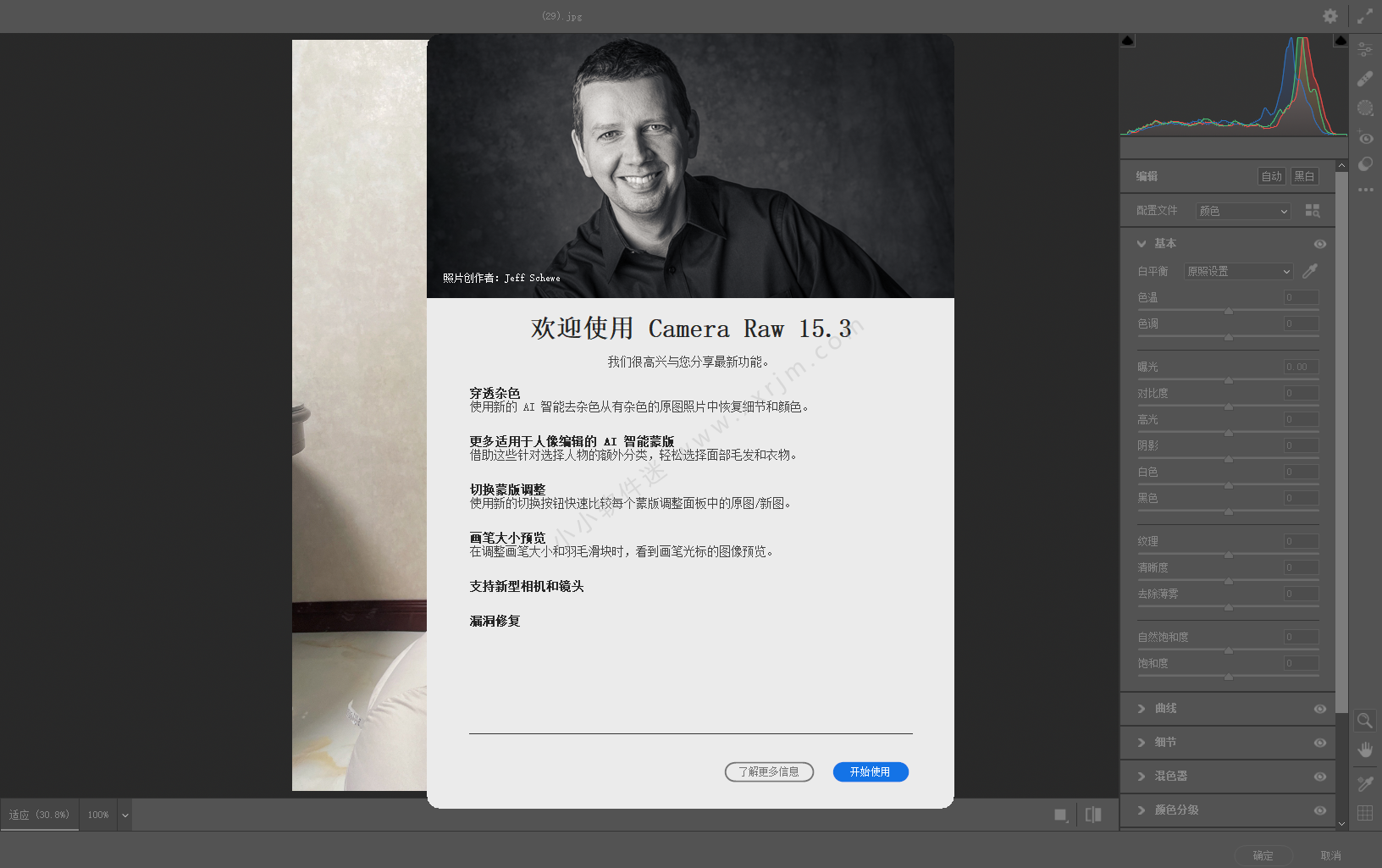
Task: Click the 对比度 slider handle
Action: (x=1229, y=406)
